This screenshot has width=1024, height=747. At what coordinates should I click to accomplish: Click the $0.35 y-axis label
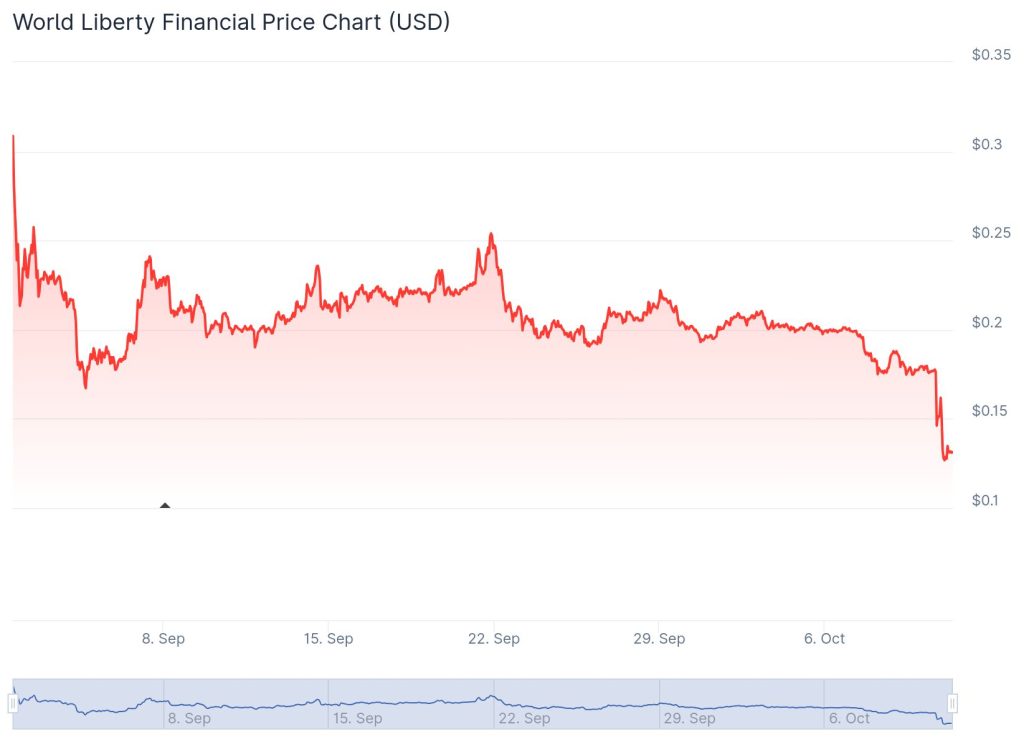pos(992,55)
